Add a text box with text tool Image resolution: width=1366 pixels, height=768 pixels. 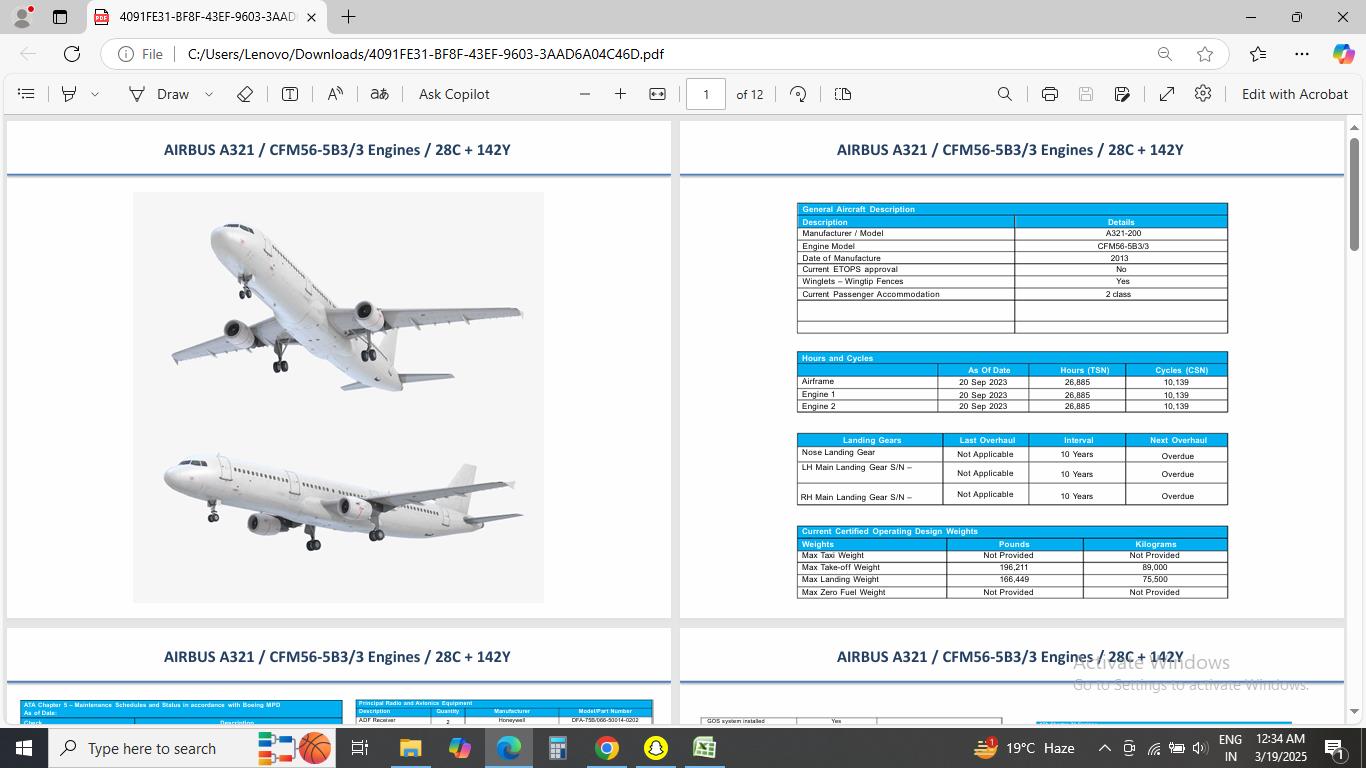pyautogui.click(x=290, y=94)
